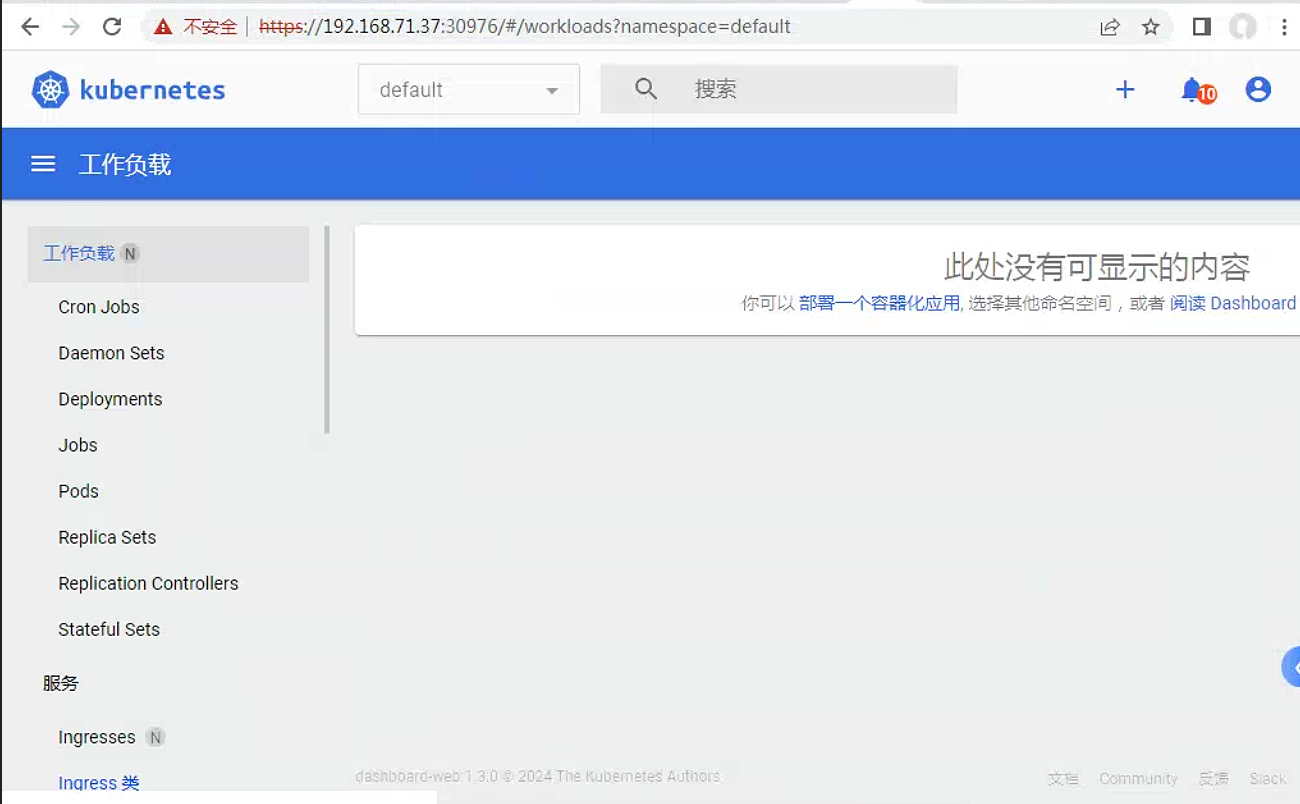1300x804 pixels.
Task: Click the share page icon in address bar
Action: tap(1109, 27)
